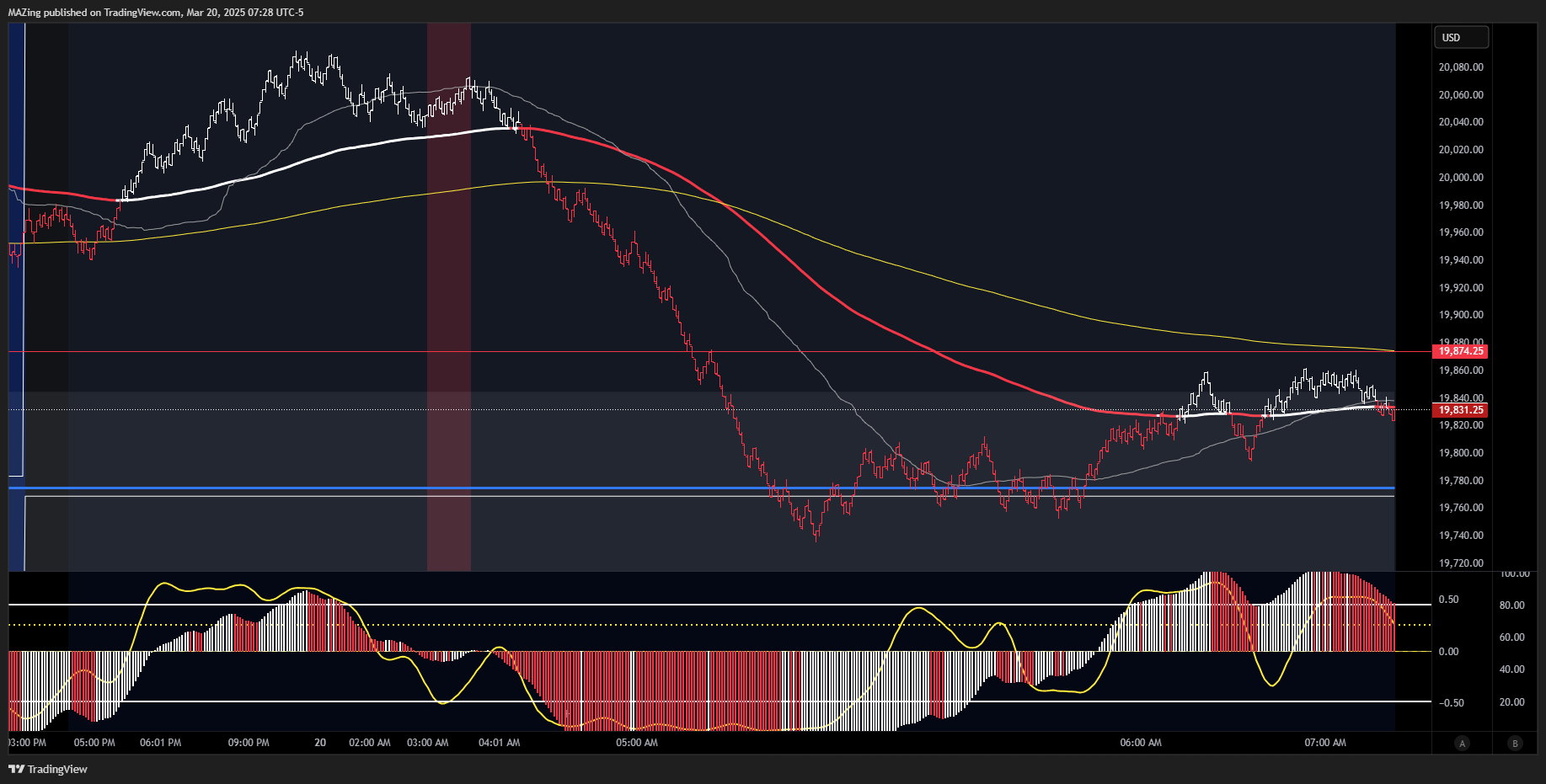Viewport: 1546px width, 784px height.
Task: Click the circular A scale button
Action: (1463, 743)
